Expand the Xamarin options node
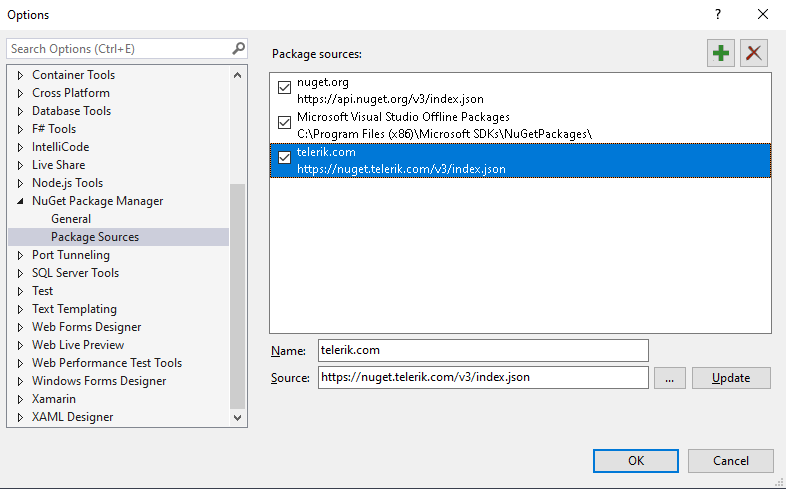The width and height of the screenshot is (786, 489). point(19,399)
